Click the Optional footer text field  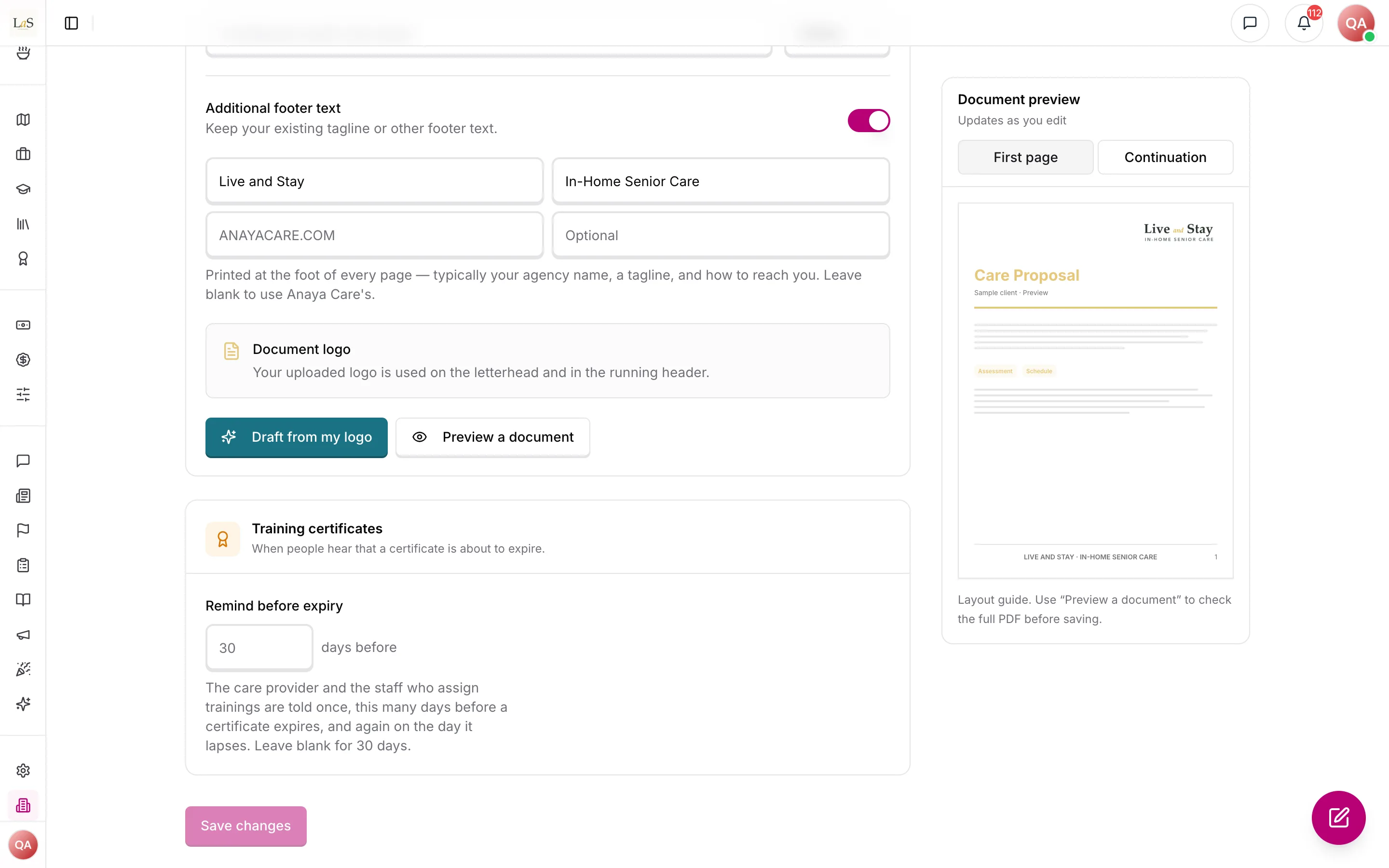click(x=721, y=235)
